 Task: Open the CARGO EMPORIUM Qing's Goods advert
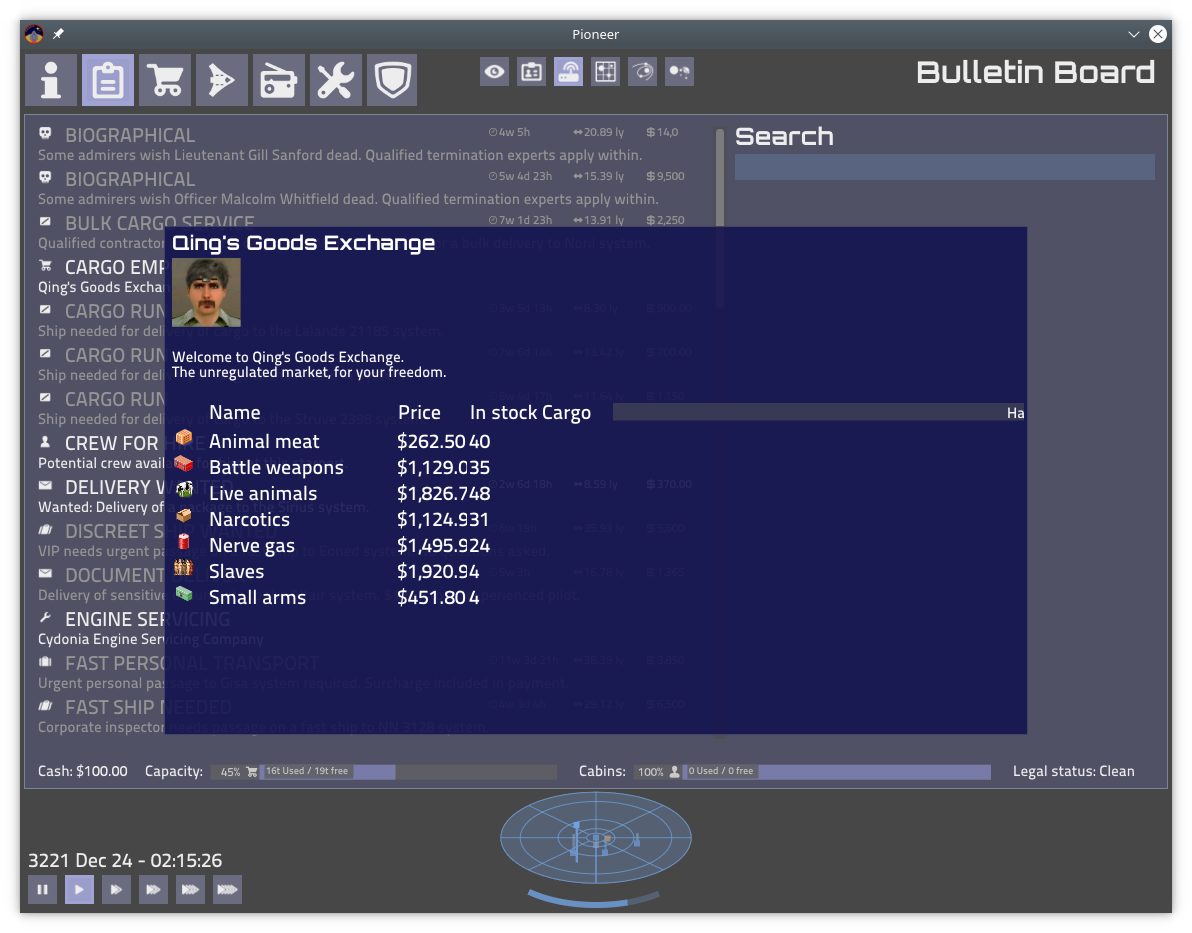(x=100, y=277)
